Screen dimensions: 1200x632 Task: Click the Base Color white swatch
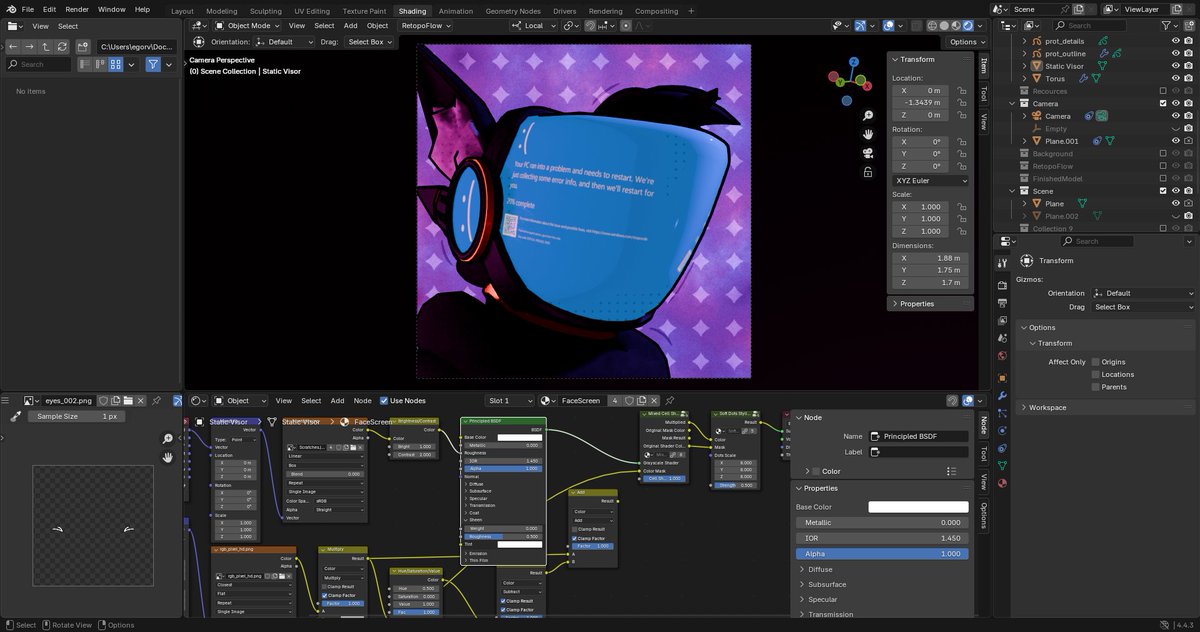[x=918, y=507]
